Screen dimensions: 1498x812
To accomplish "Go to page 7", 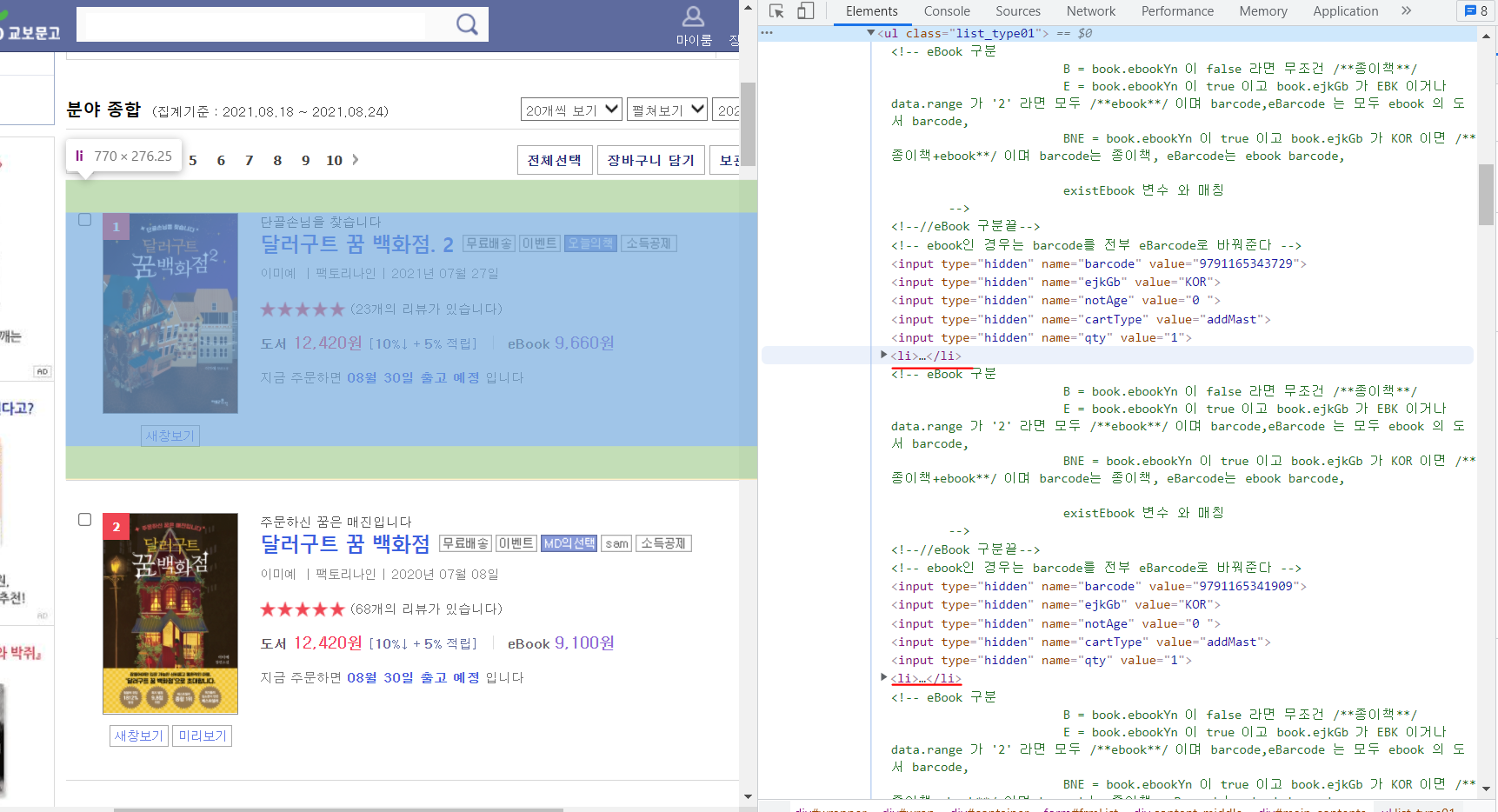I will pos(250,160).
